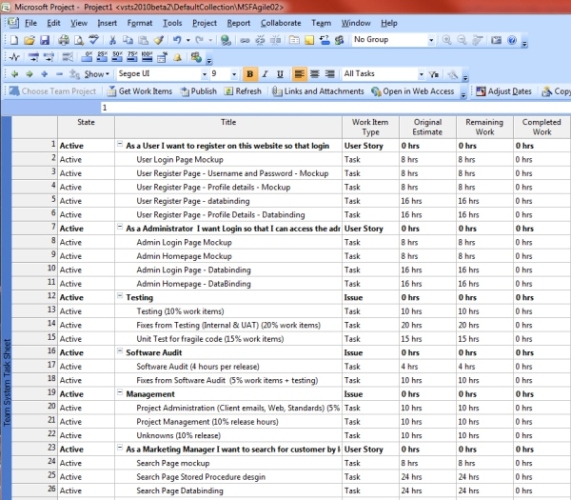Click the Save disk icon
This screenshot has width=571, height=500.
pos(44,40)
